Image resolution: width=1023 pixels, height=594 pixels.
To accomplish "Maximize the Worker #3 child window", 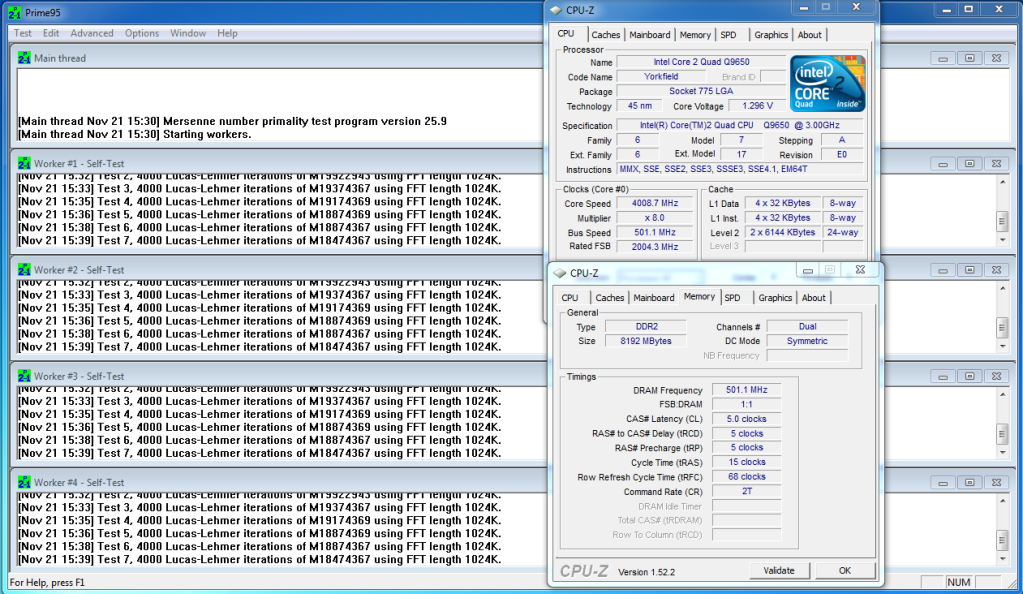I will click(x=970, y=376).
